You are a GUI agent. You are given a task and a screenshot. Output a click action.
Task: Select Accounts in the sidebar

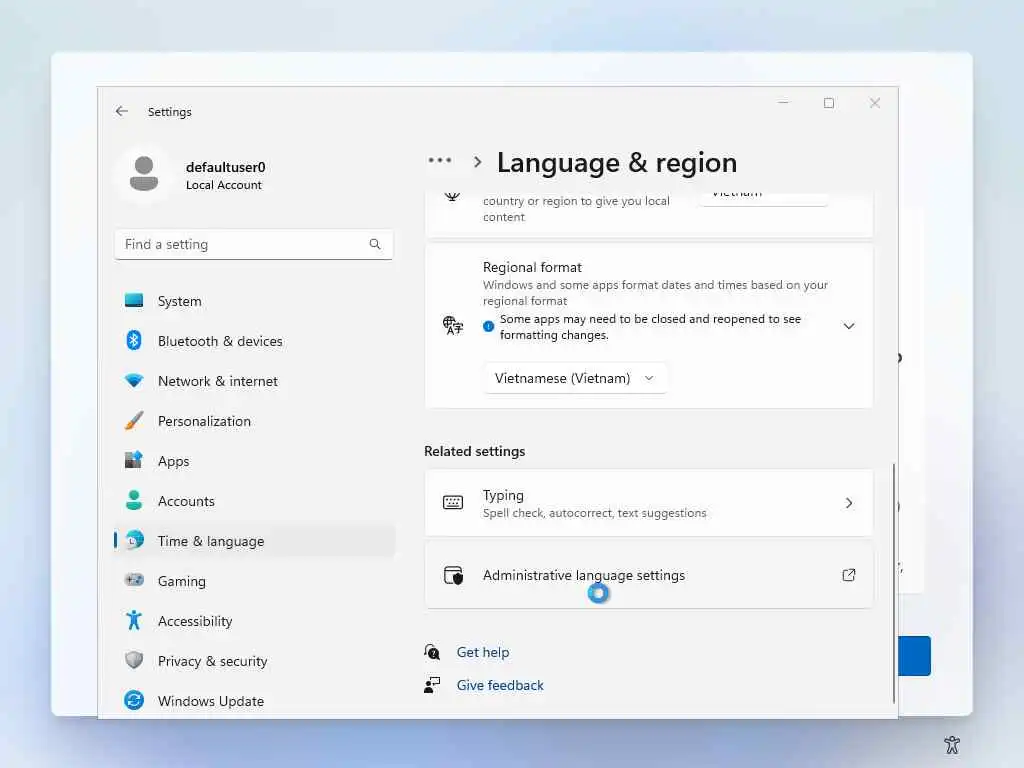coord(255,501)
